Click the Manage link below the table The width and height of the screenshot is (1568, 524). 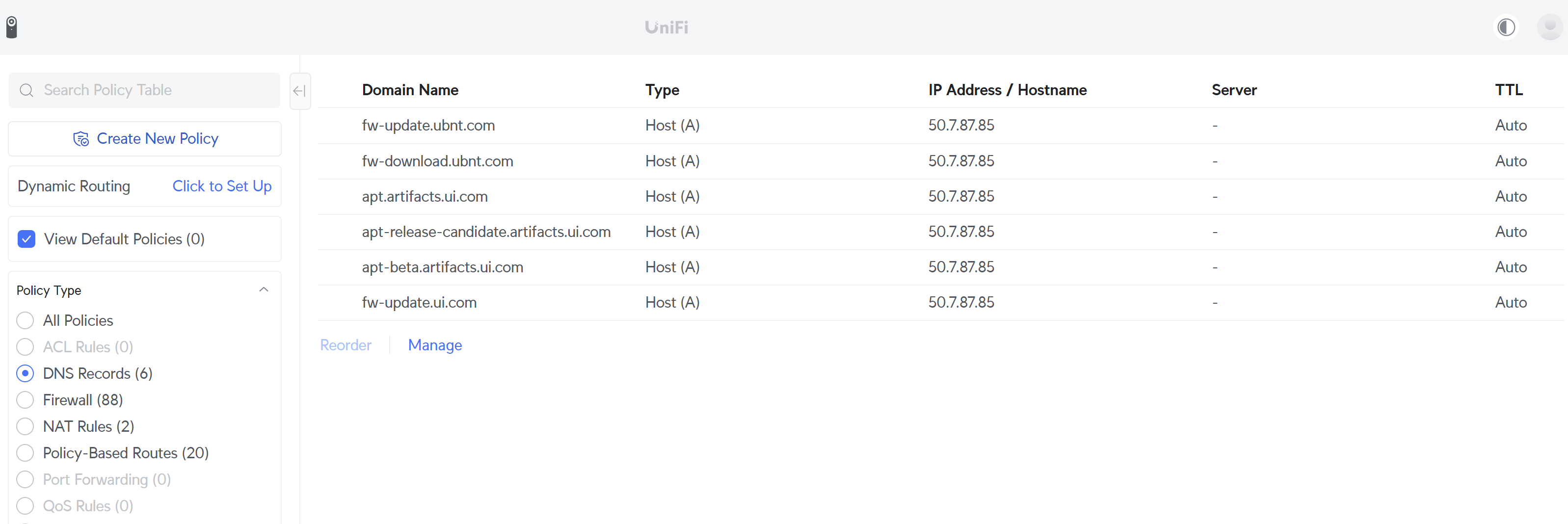(435, 345)
